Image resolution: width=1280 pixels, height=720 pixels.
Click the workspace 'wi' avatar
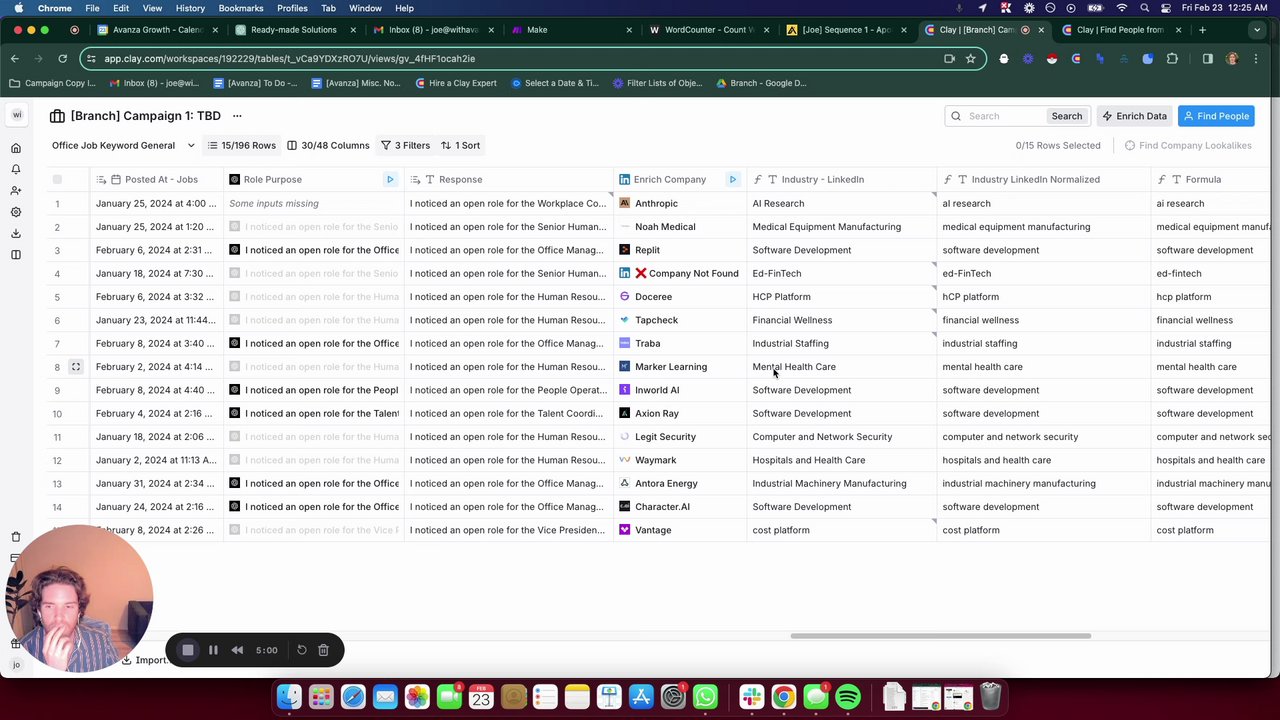click(x=16, y=115)
